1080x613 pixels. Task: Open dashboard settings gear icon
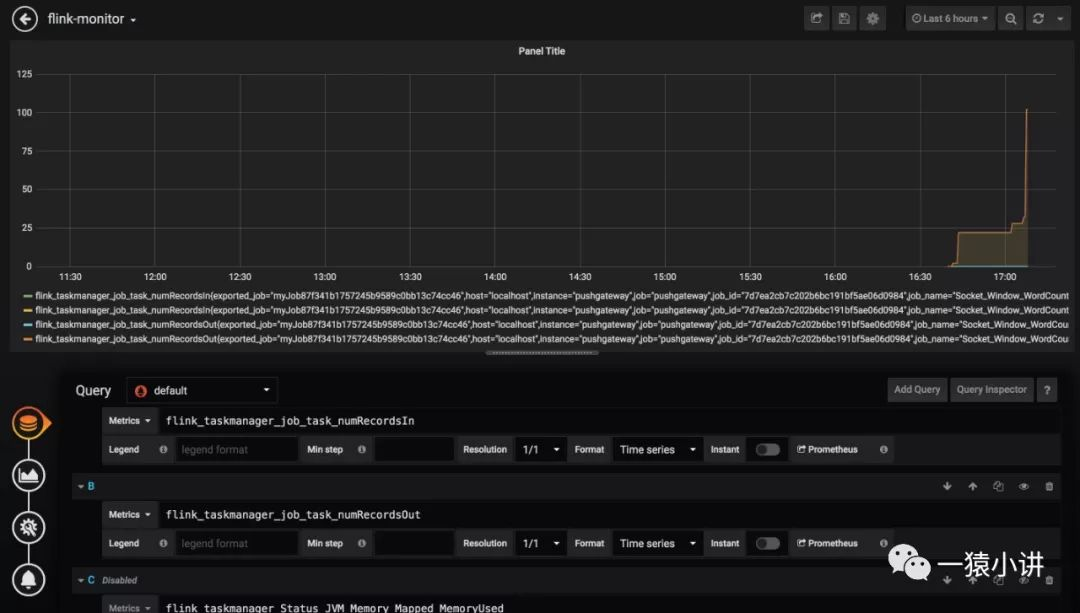872,19
